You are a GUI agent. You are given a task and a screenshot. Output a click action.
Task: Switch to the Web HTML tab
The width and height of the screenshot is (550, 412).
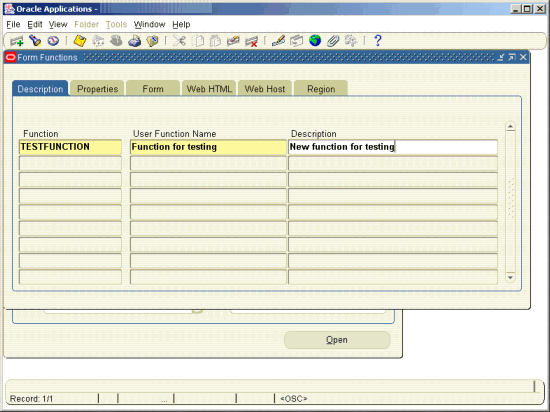(209, 89)
